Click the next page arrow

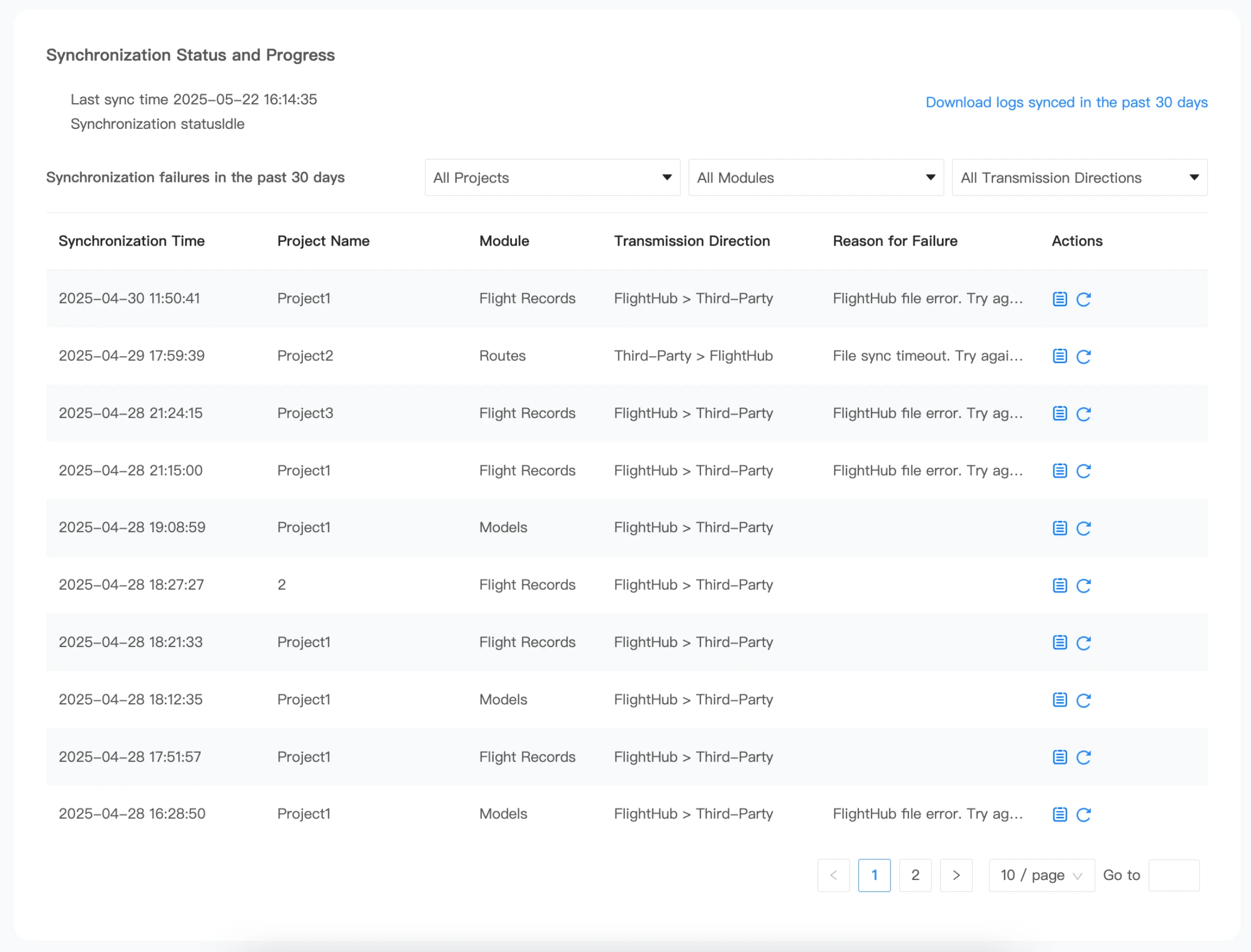tap(956, 875)
